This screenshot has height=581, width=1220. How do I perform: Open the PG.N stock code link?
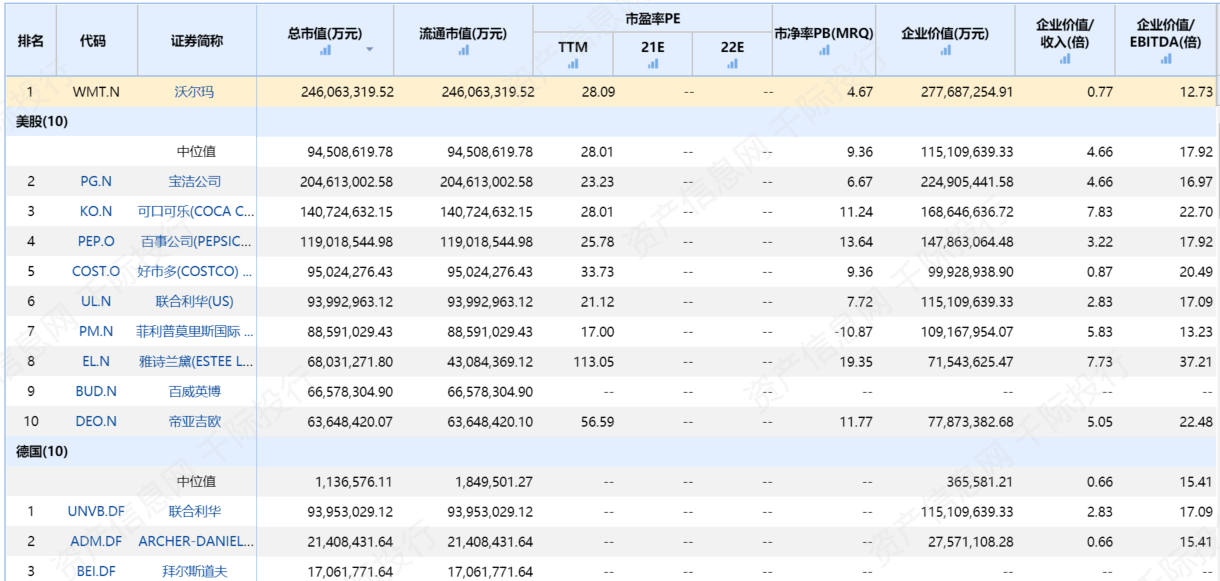[96, 182]
